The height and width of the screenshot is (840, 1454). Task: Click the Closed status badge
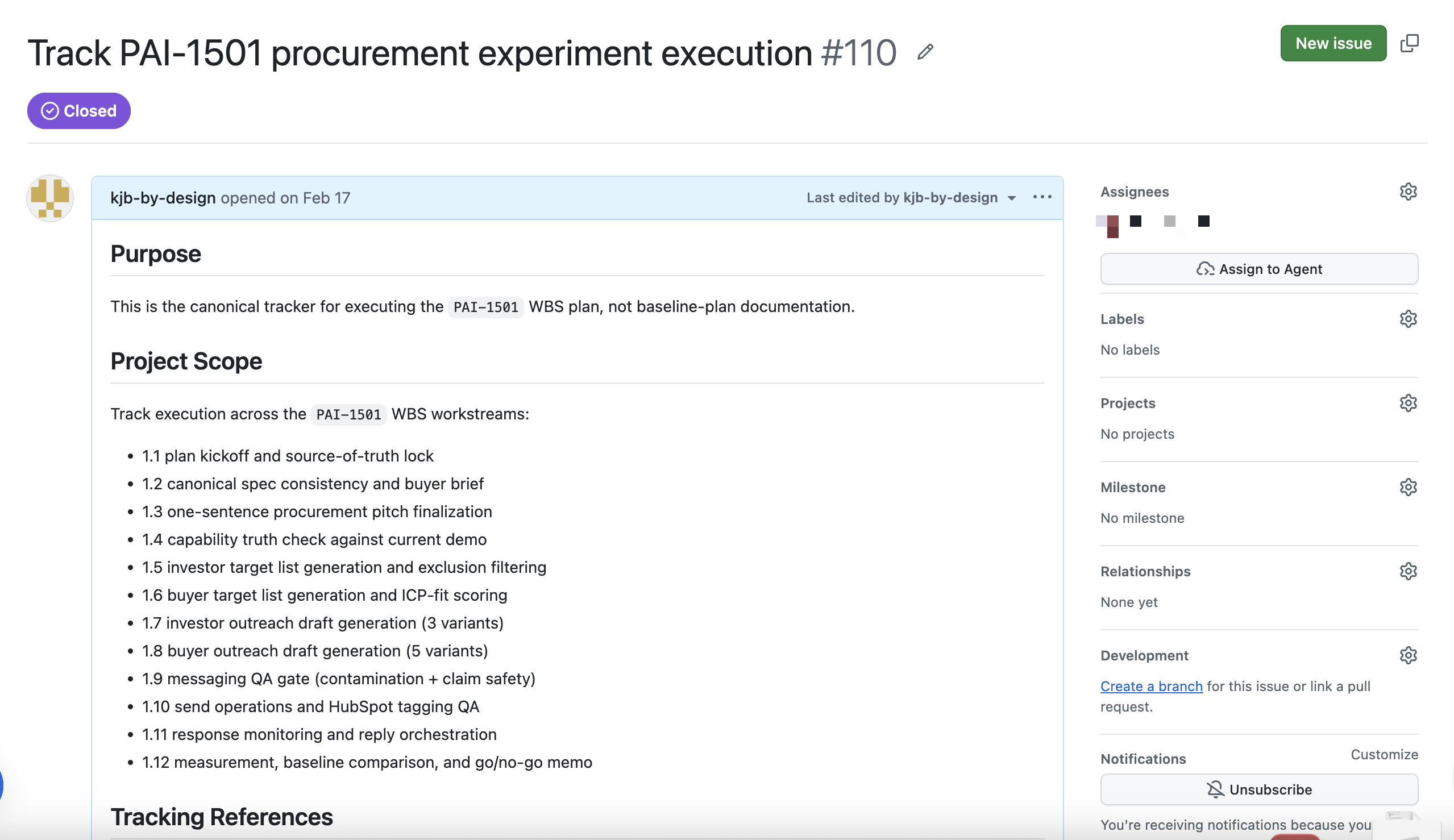(x=79, y=111)
